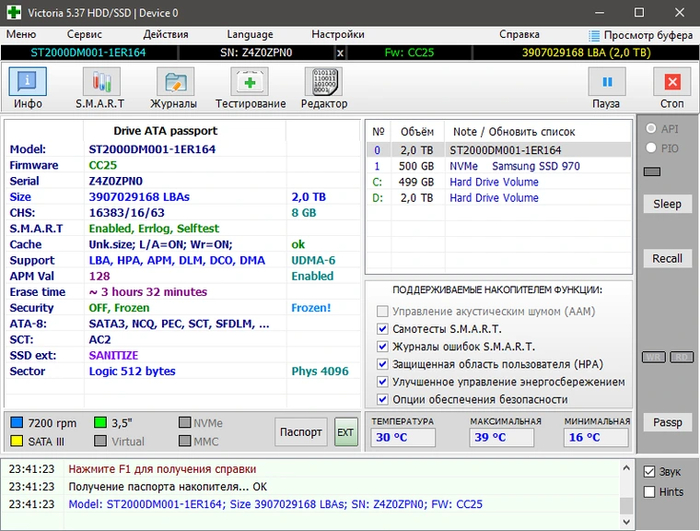Enable the Hints checkbox
700x531 pixels.
pyautogui.click(x=650, y=492)
